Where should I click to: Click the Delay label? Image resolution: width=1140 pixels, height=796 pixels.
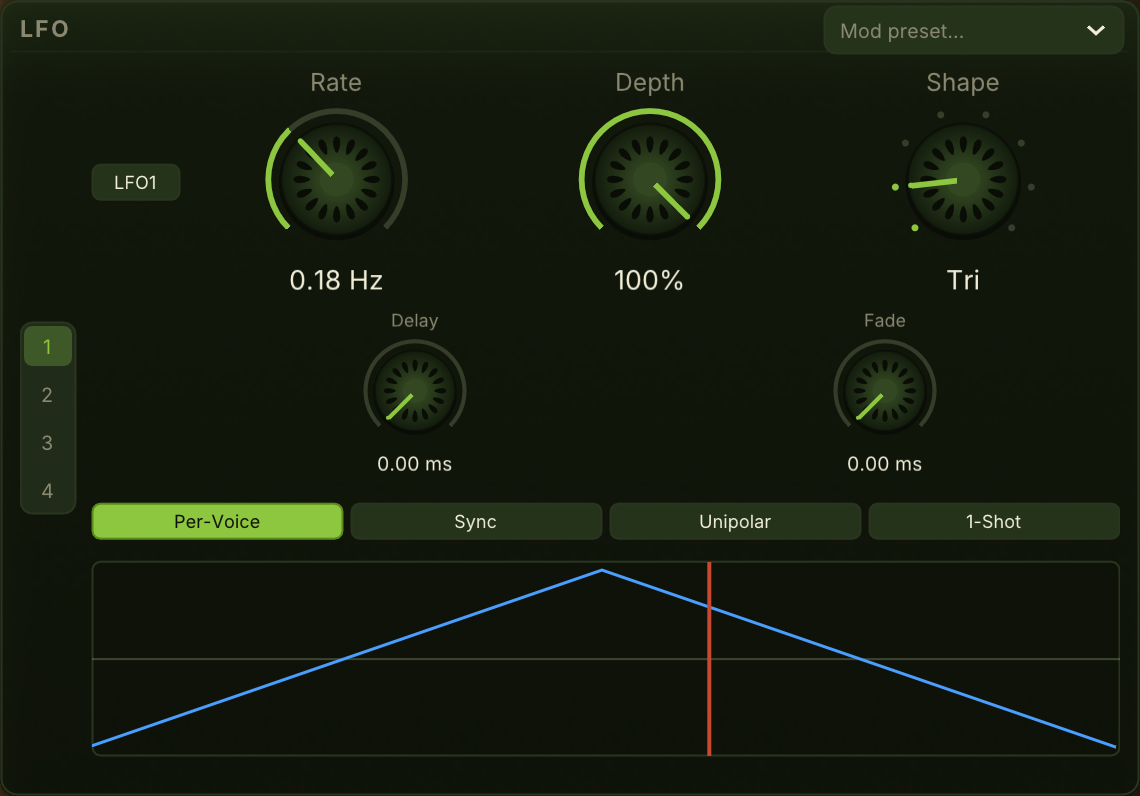point(414,321)
